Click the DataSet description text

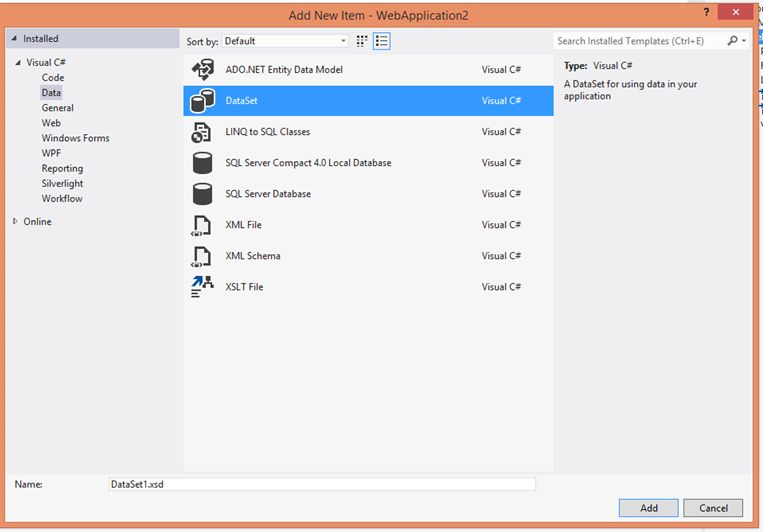(631, 90)
